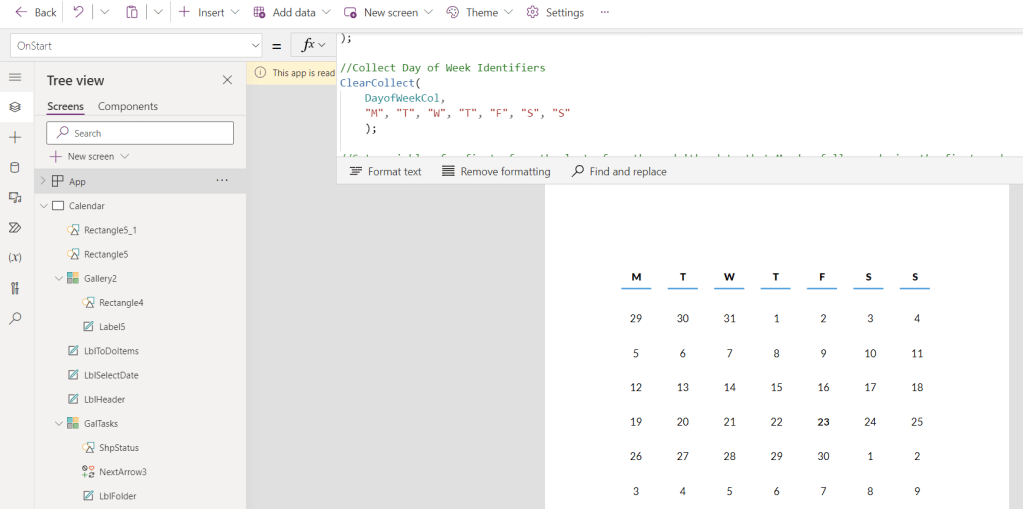Open the Theme menu
1023x509 pixels.
[480, 12]
